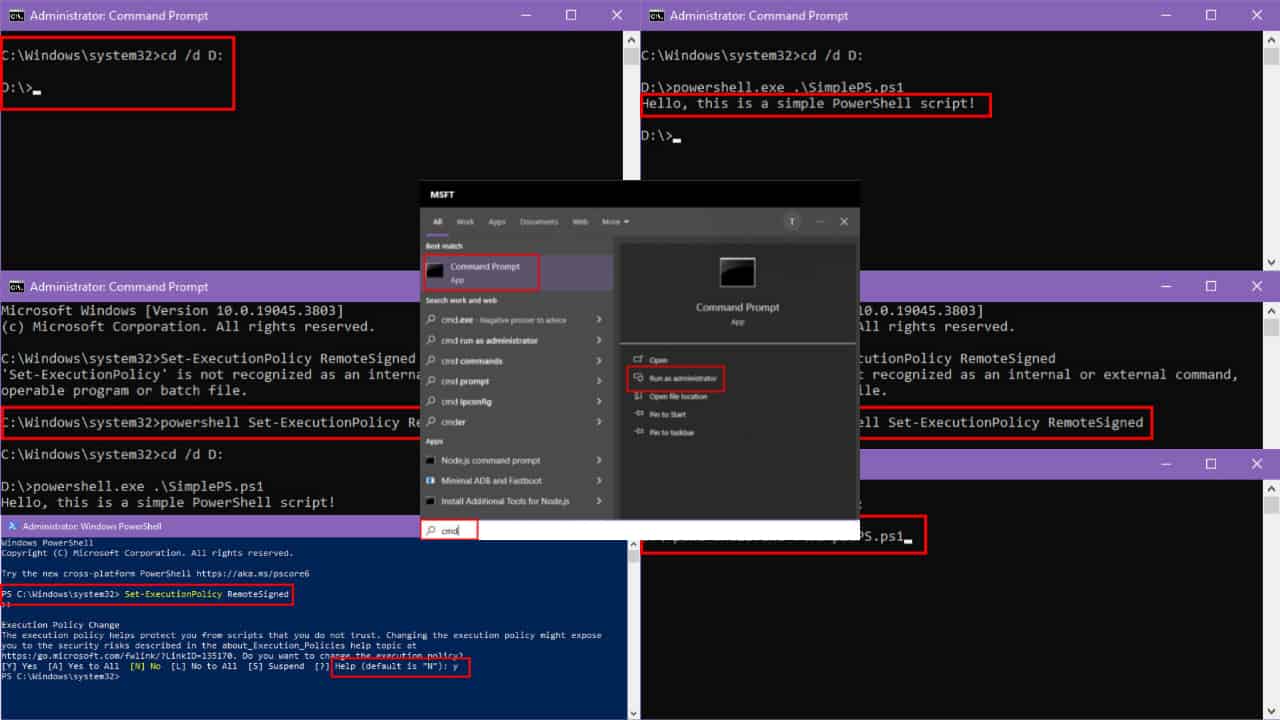Click the Pin to Start pin icon

638,414
